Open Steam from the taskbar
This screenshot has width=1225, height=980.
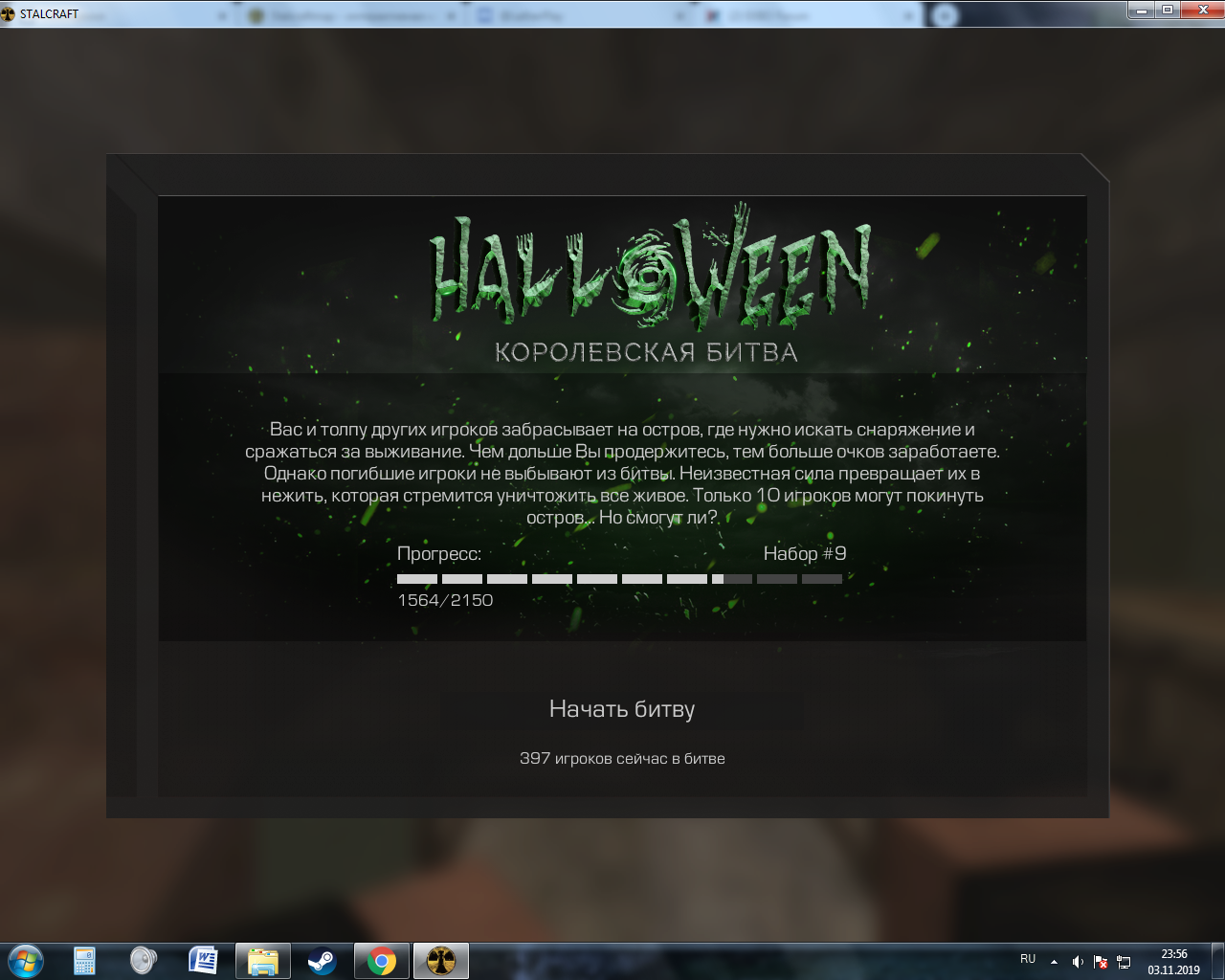(x=322, y=961)
